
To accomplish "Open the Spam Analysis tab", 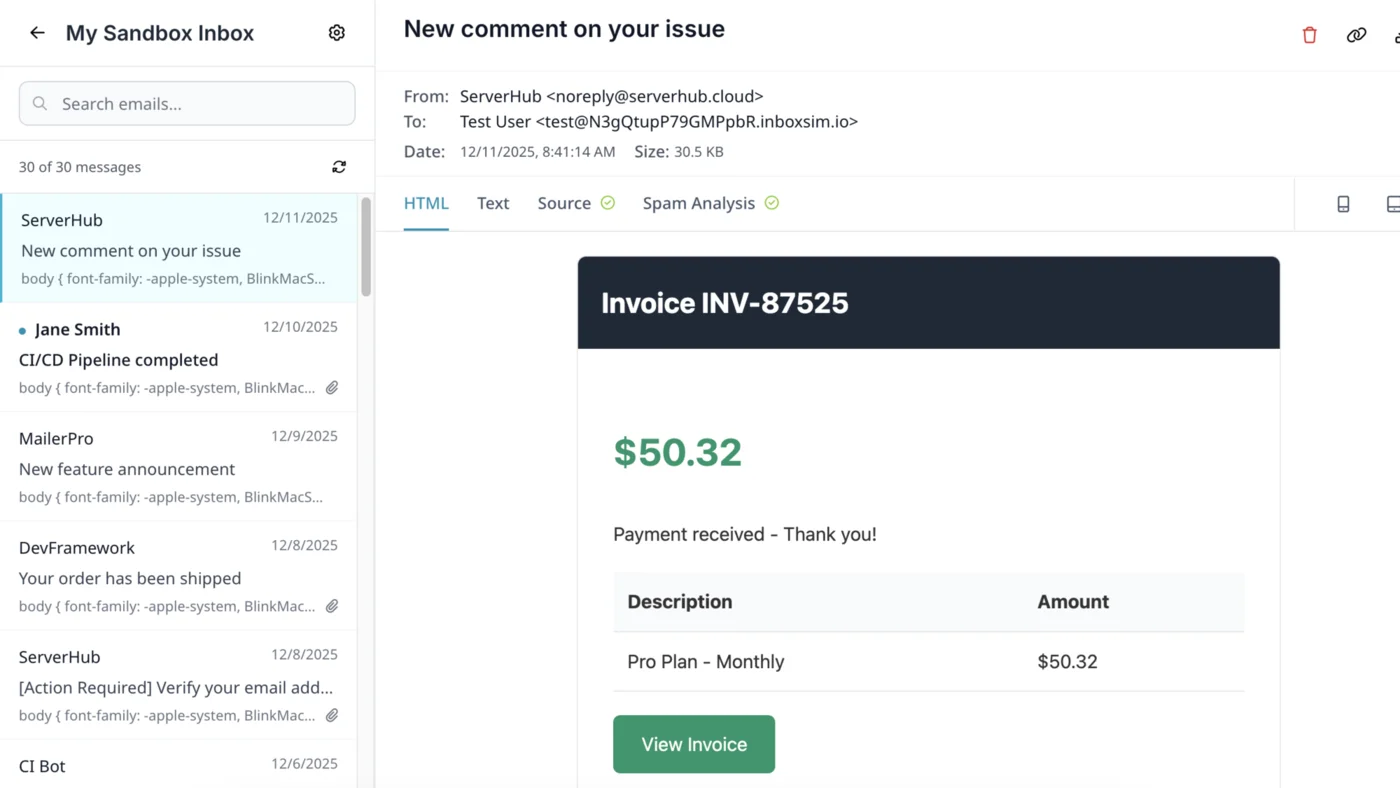I will [698, 203].
